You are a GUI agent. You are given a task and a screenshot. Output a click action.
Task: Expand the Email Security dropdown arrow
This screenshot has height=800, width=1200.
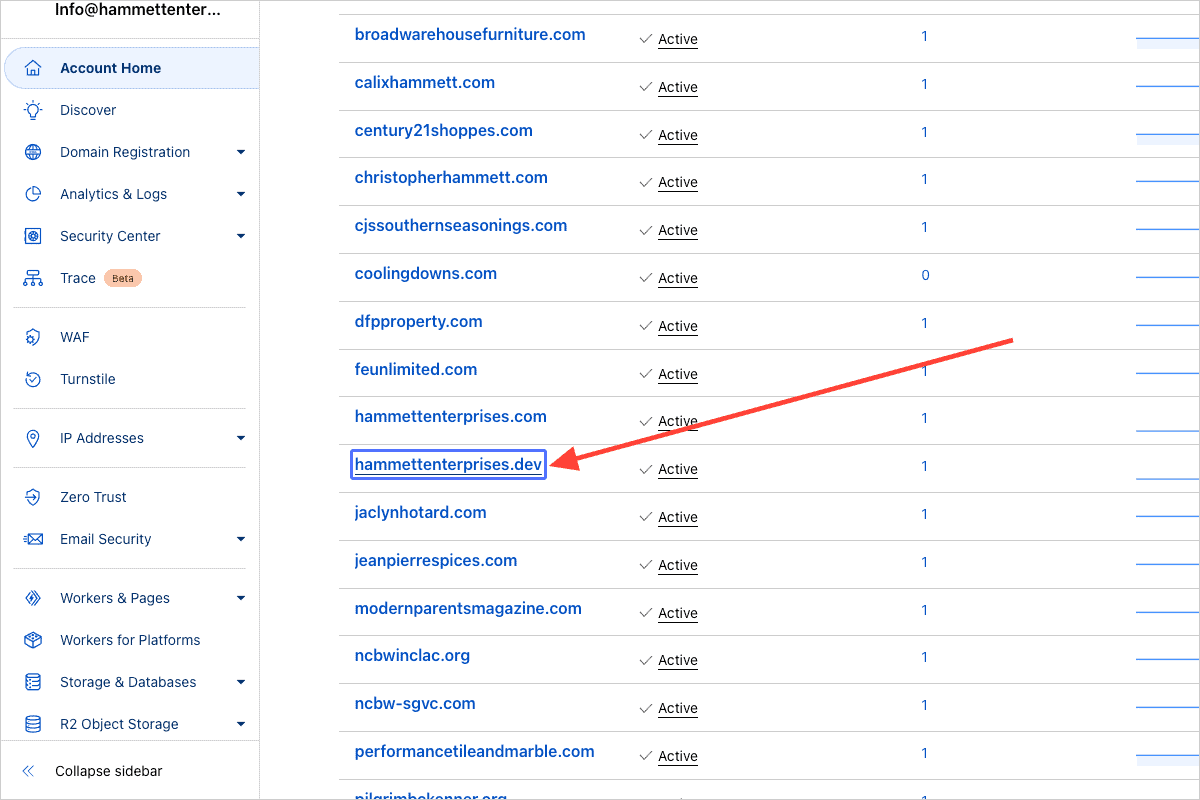[x=240, y=539]
